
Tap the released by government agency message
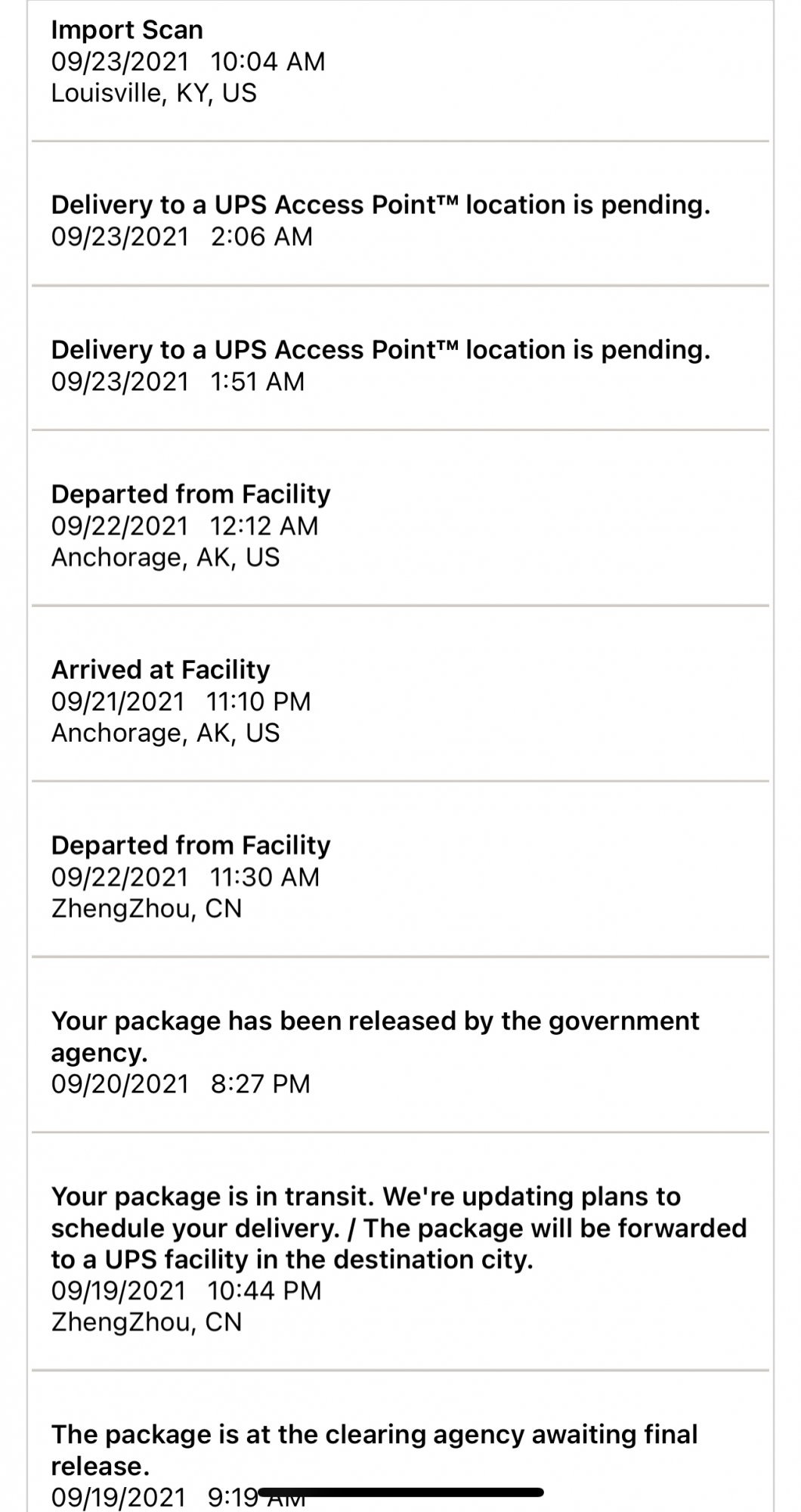tap(376, 1036)
